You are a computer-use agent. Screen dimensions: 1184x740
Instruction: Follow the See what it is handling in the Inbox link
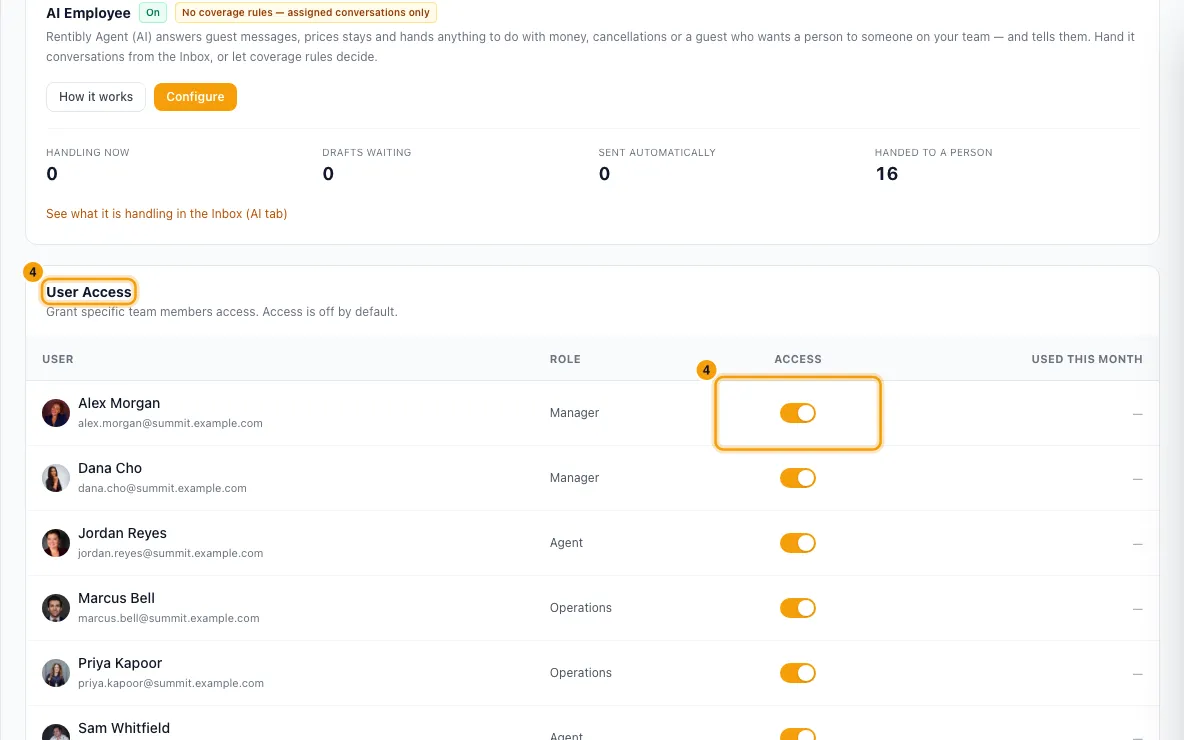pyautogui.click(x=166, y=214)
